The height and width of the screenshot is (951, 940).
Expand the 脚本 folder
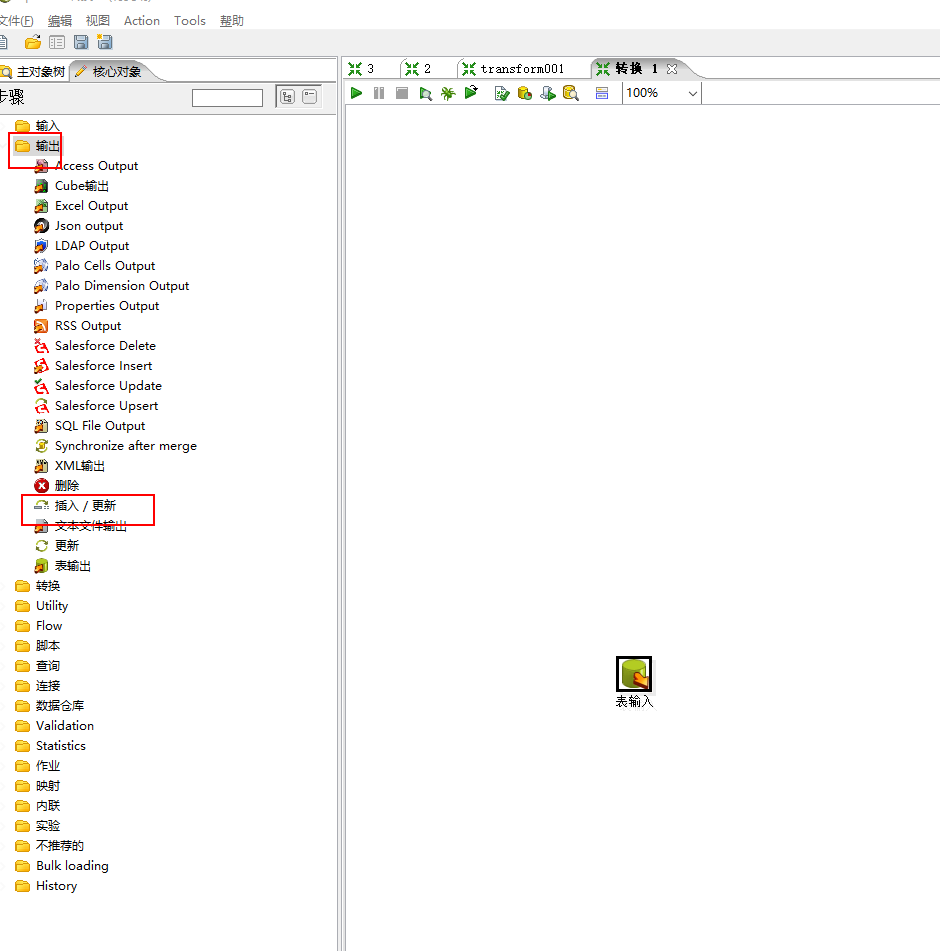(x=38, y=645)
